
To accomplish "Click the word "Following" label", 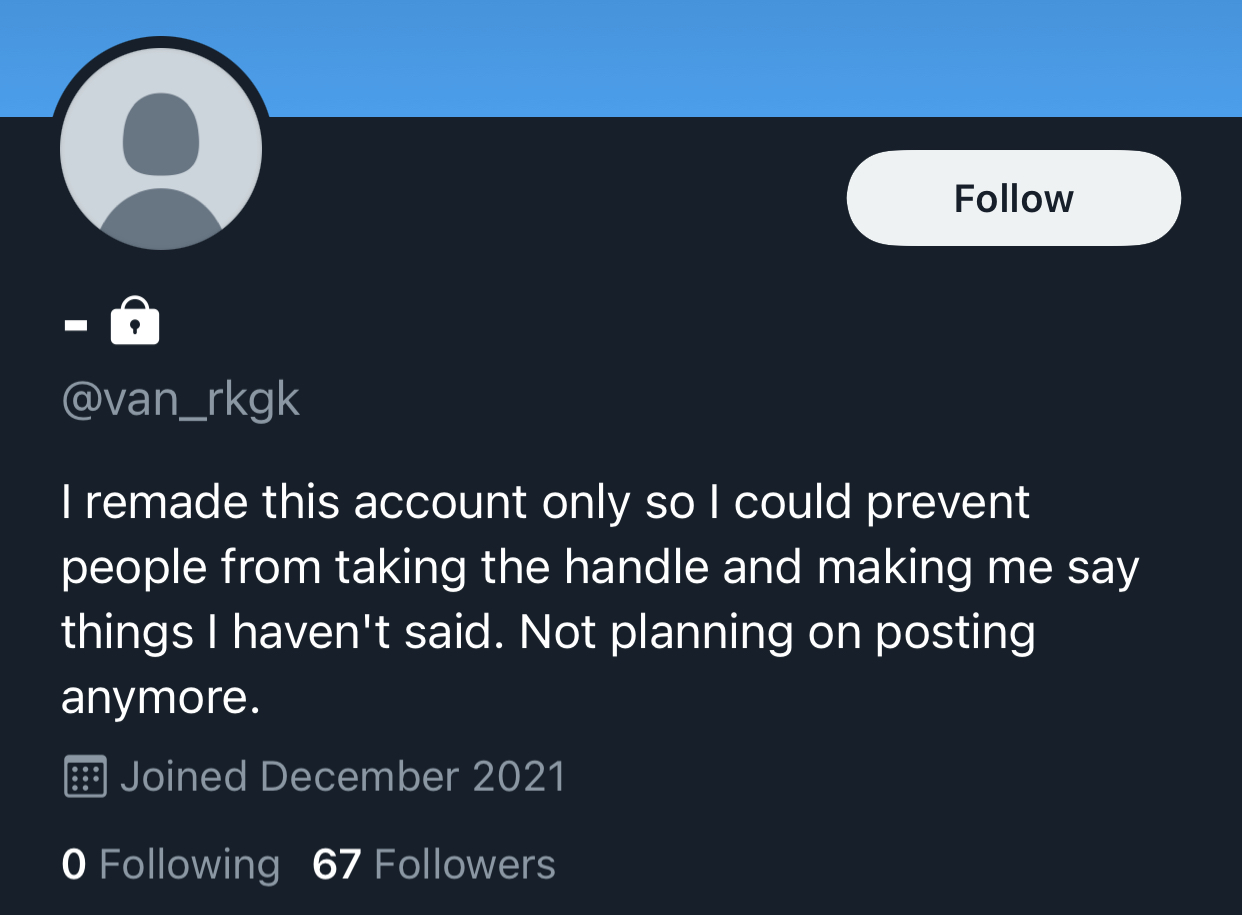I will point(190,865).
